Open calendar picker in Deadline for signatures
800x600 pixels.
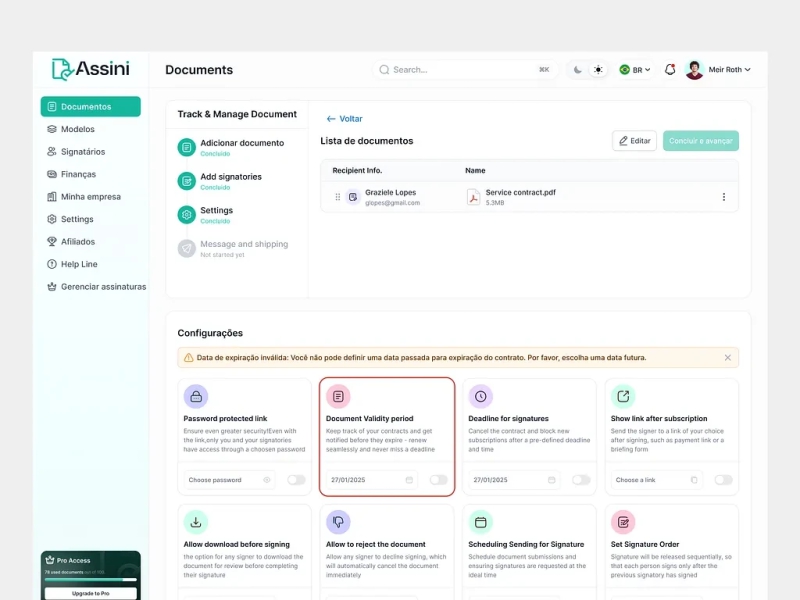552,480
